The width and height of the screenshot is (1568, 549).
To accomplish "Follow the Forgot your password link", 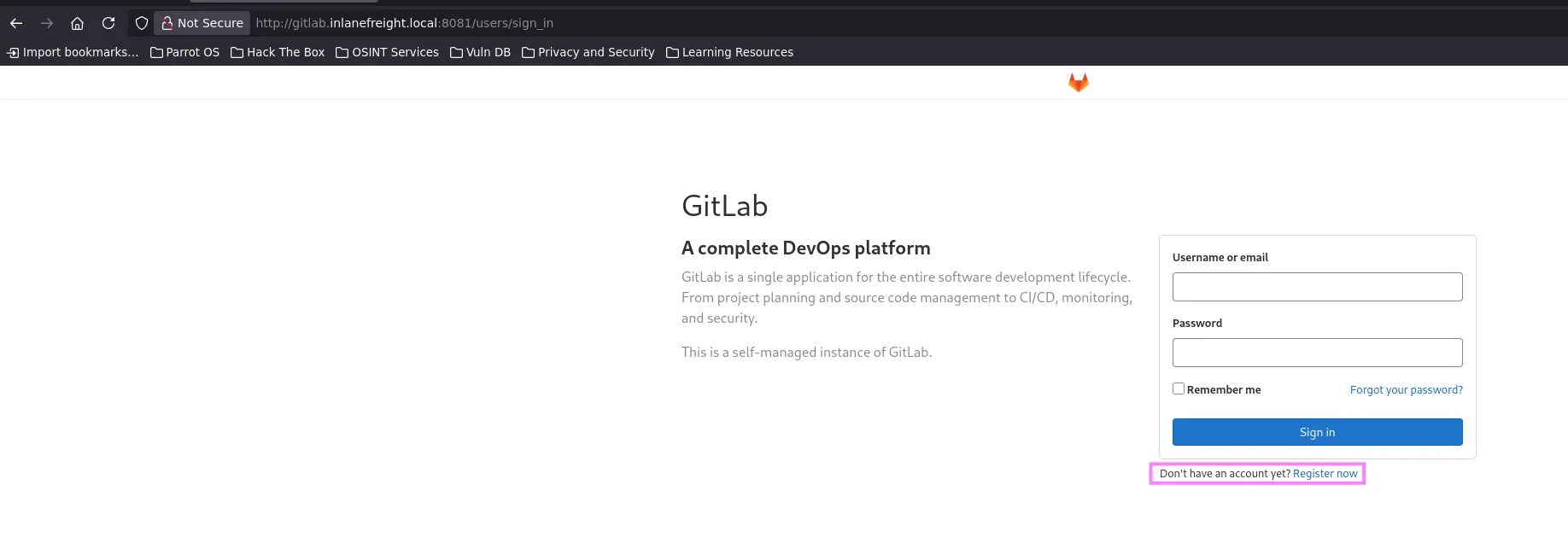I will pyautogui.click(x=1406, y=389).
